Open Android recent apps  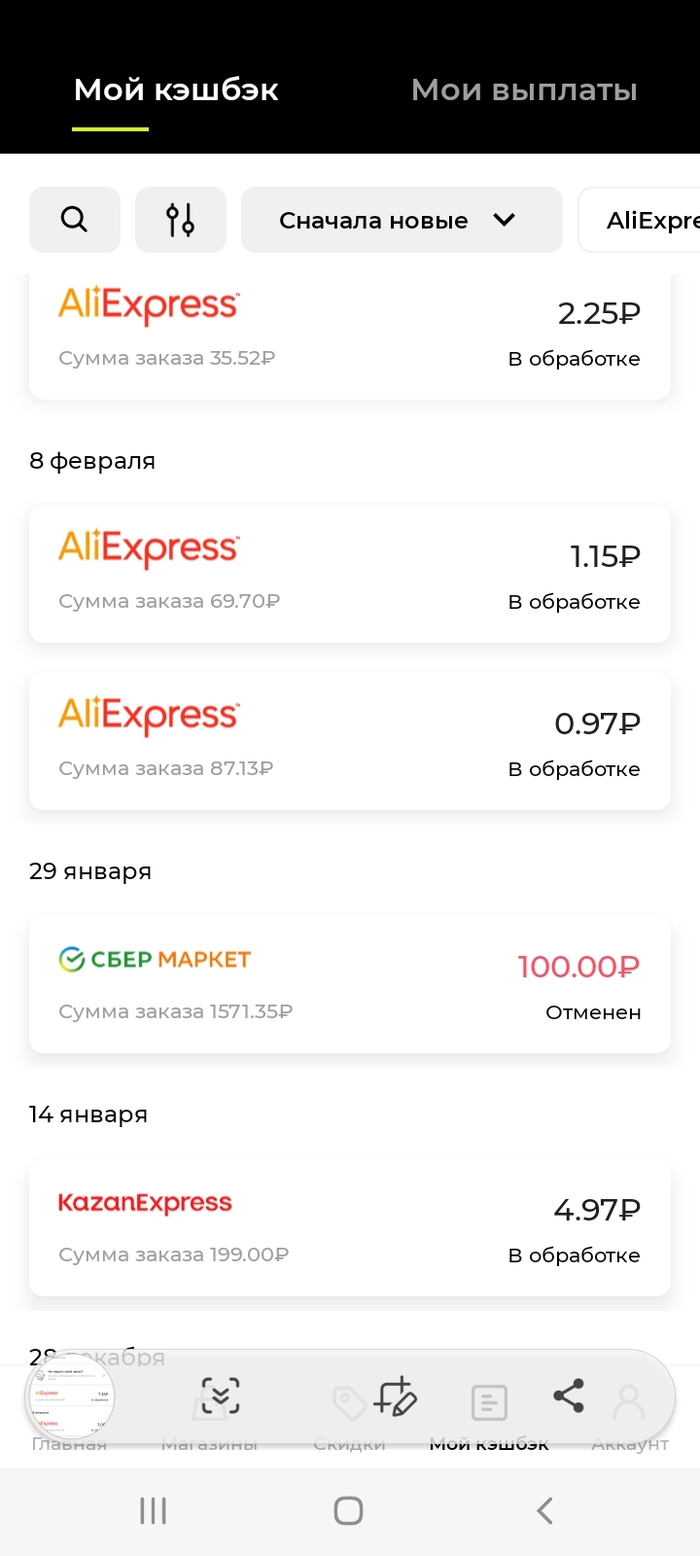point(153,1510)
